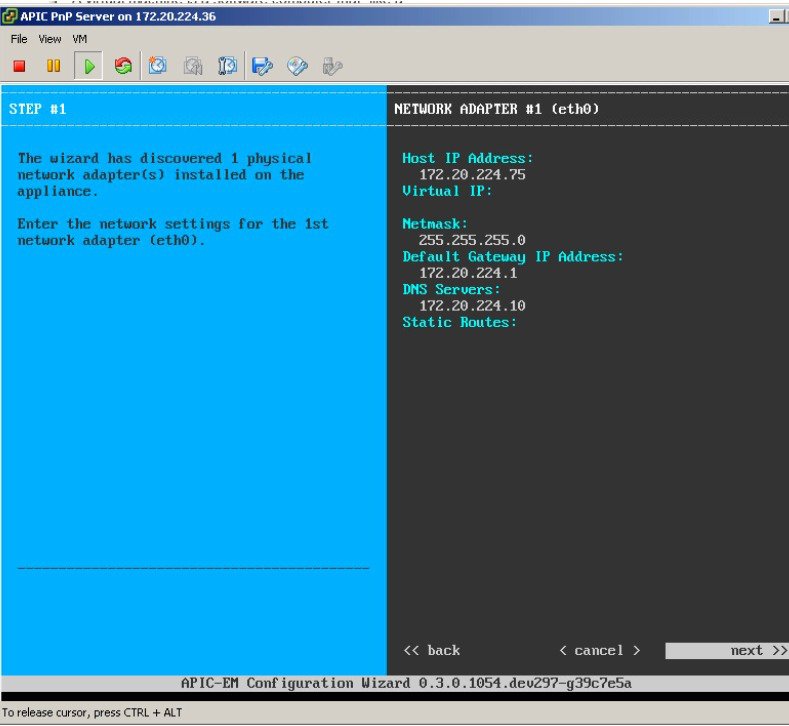The width and height of the screenshot is (789, 726).
Task: Click the VMware console title bar icon
Action: (x=9, y=16)
